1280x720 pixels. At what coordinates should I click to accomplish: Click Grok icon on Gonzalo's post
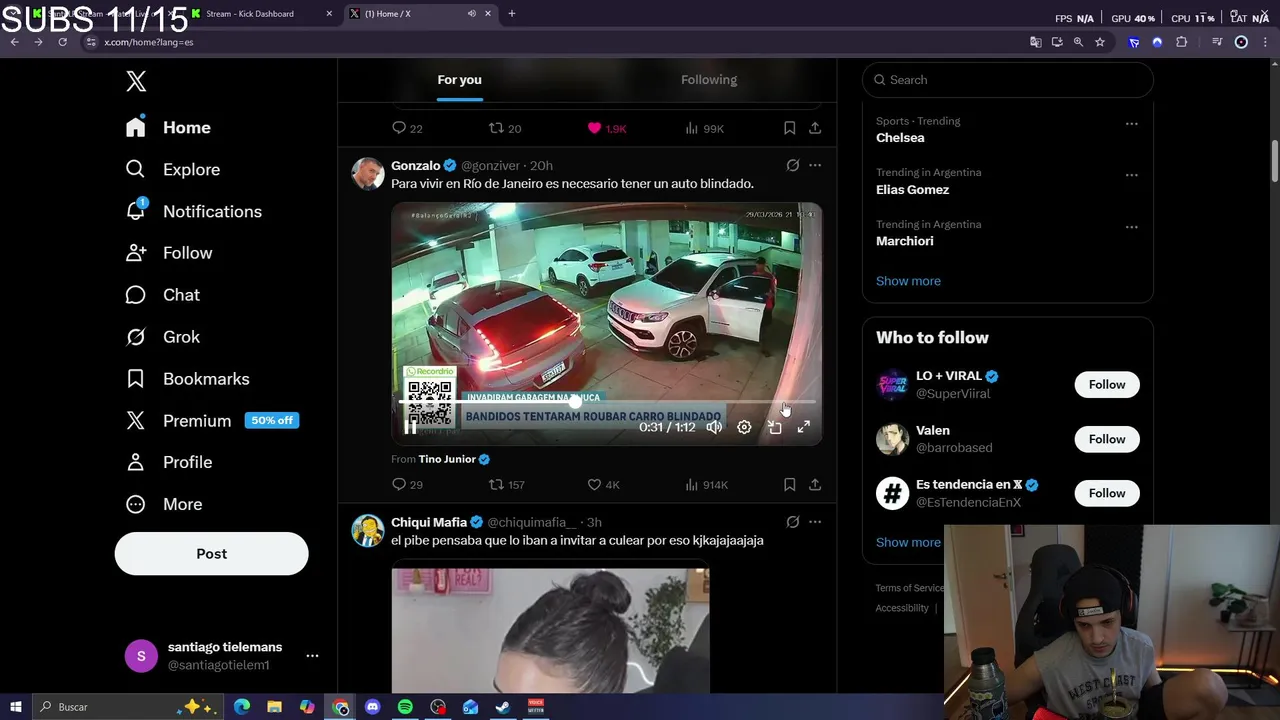tap(792, 165)
